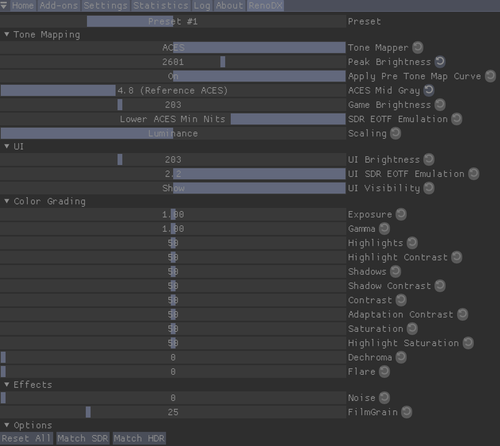Viewport: 500px width, 446px height.
Task: Reset Exposure to default
Action: click(401, 214)
